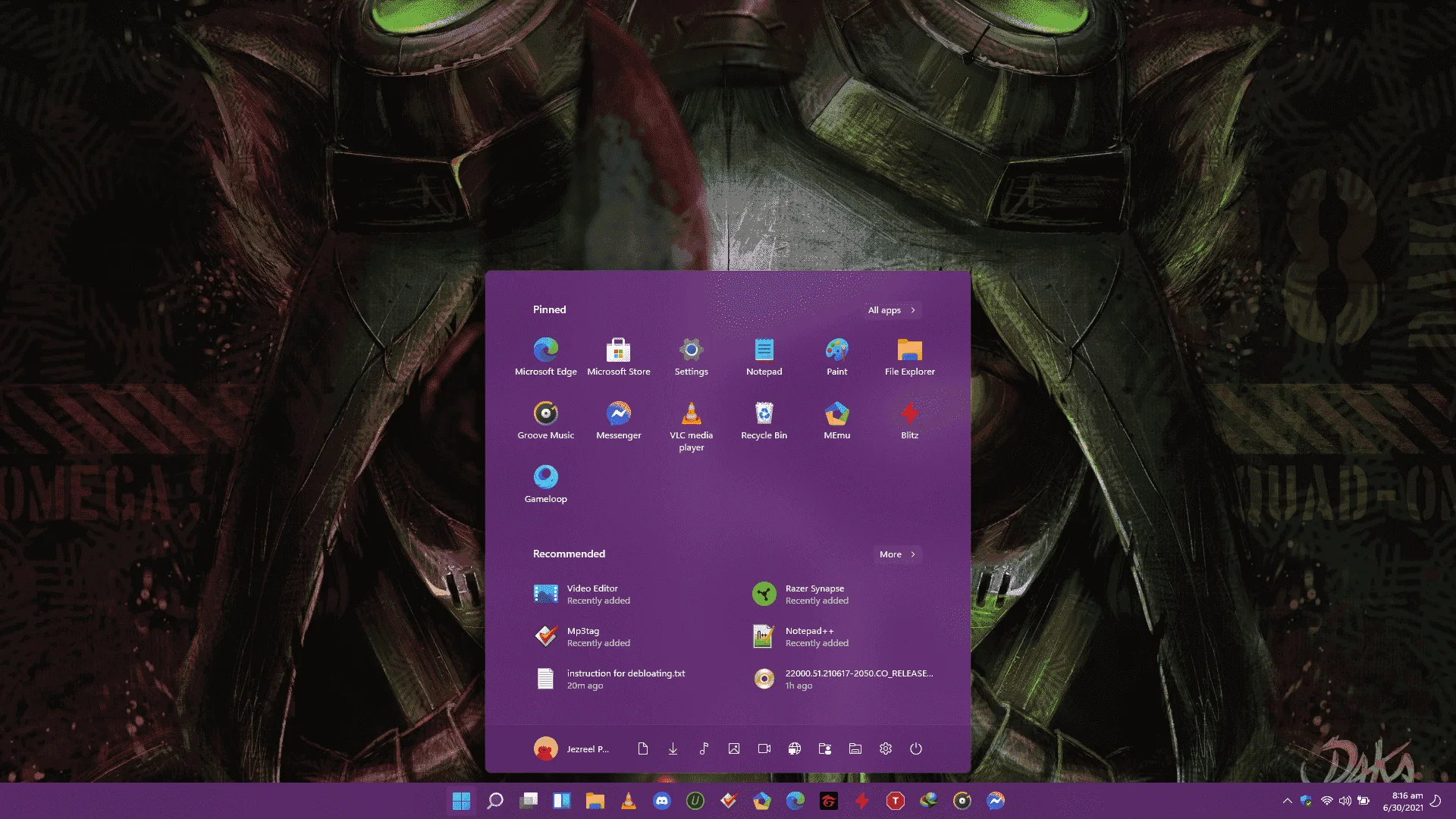
Task: Open Discord from the taskbar
Action: (x=662, y=801)
